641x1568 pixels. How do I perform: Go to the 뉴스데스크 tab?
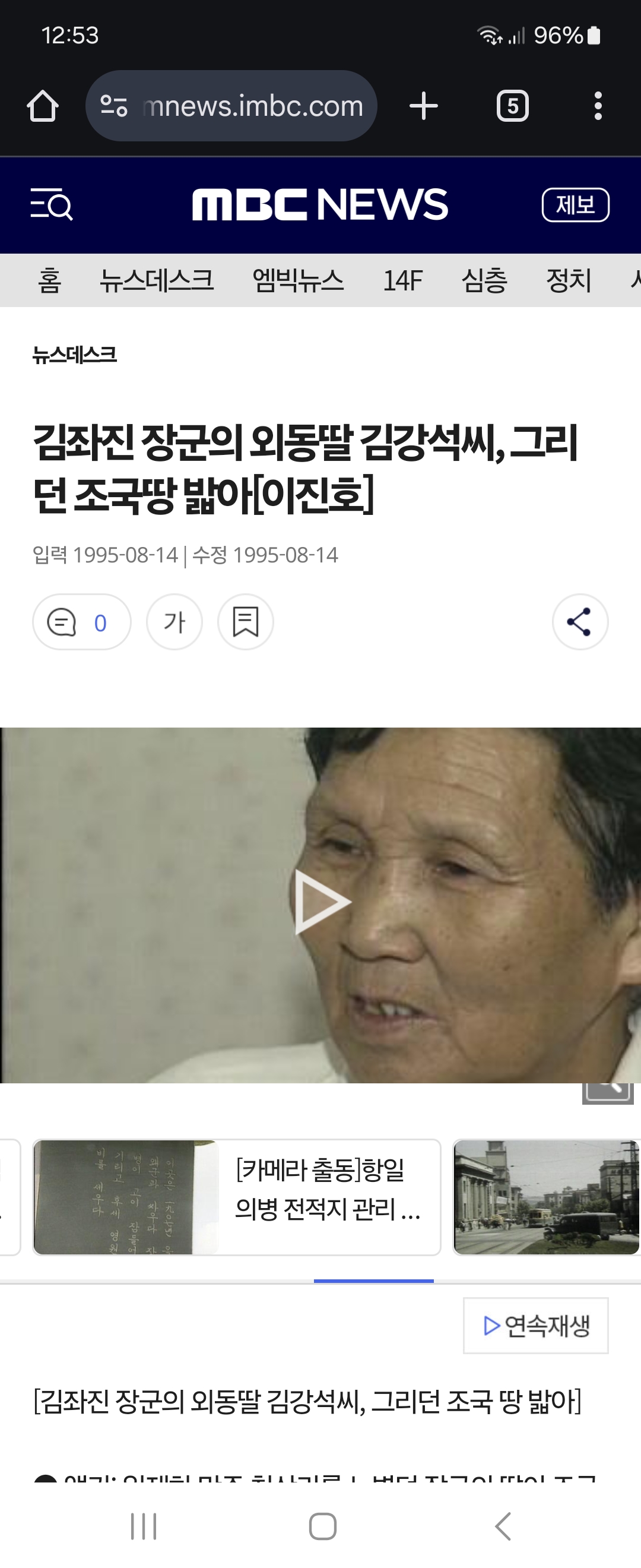click(157, 280)
